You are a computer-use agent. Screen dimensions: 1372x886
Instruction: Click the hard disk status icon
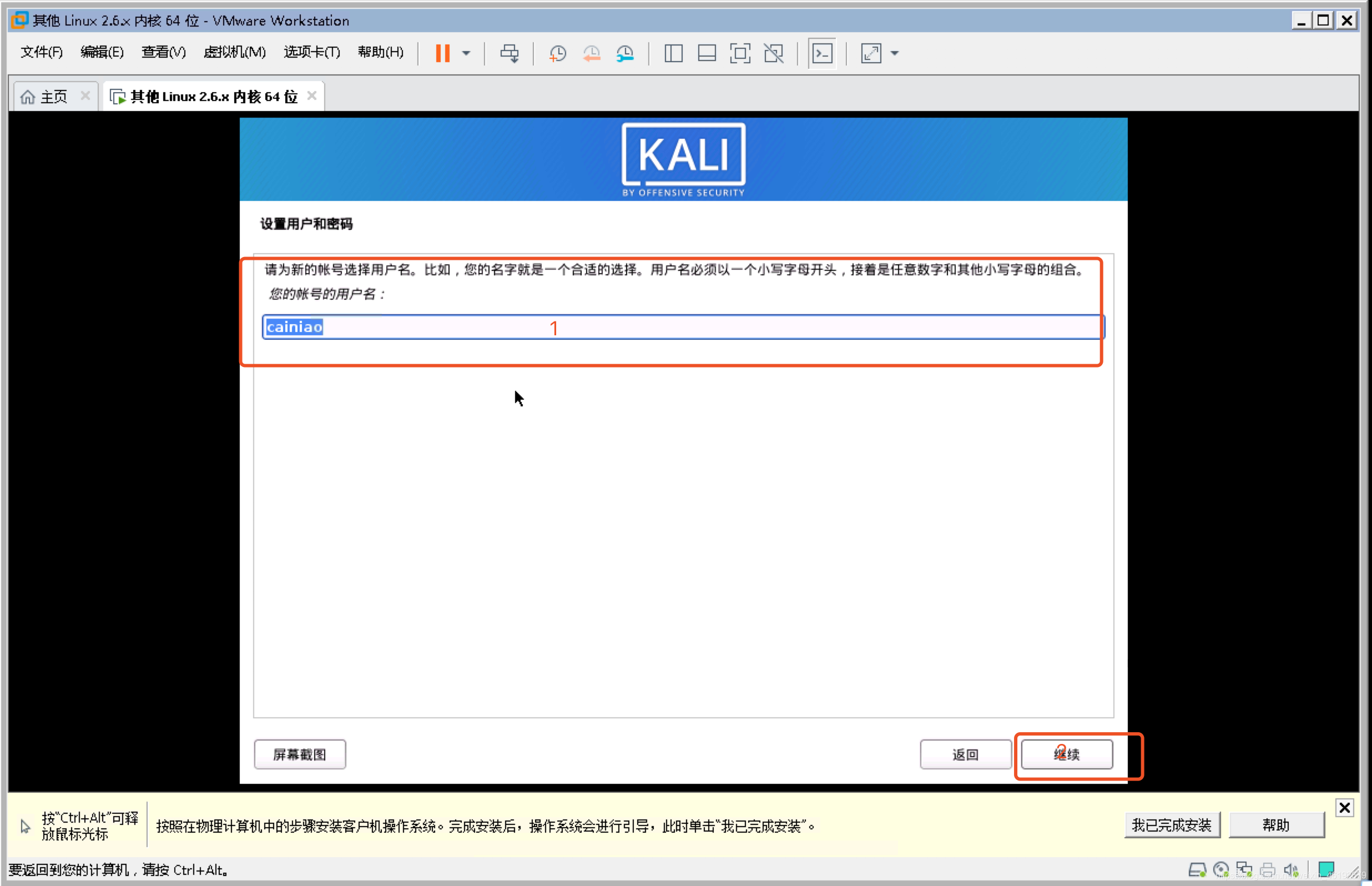coord(1197,870)
